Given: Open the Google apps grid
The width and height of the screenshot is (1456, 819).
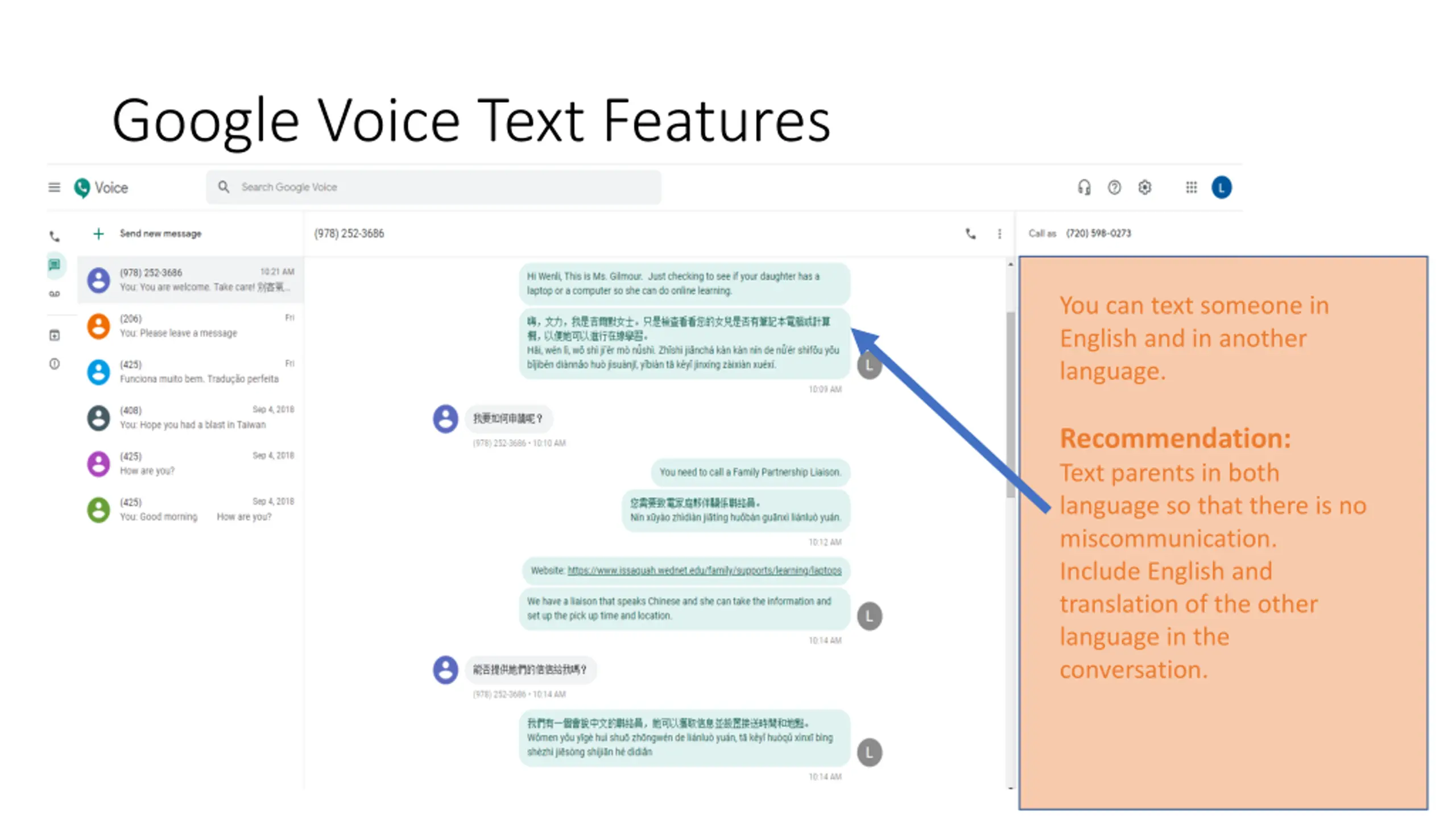Looking at the screenshot, I should point(1191,187).
